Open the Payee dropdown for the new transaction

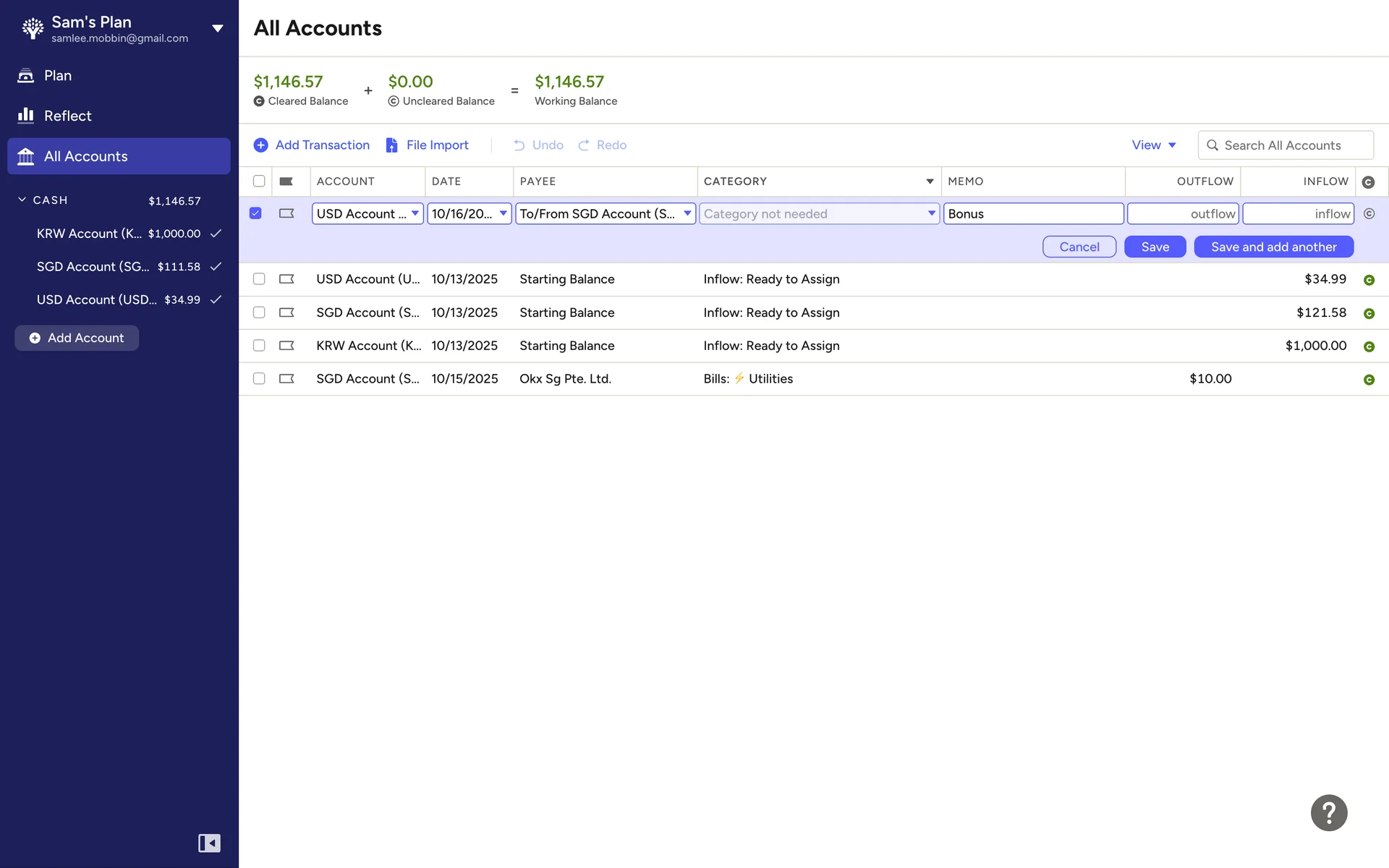pyautogui.click(x=687, y=213)
